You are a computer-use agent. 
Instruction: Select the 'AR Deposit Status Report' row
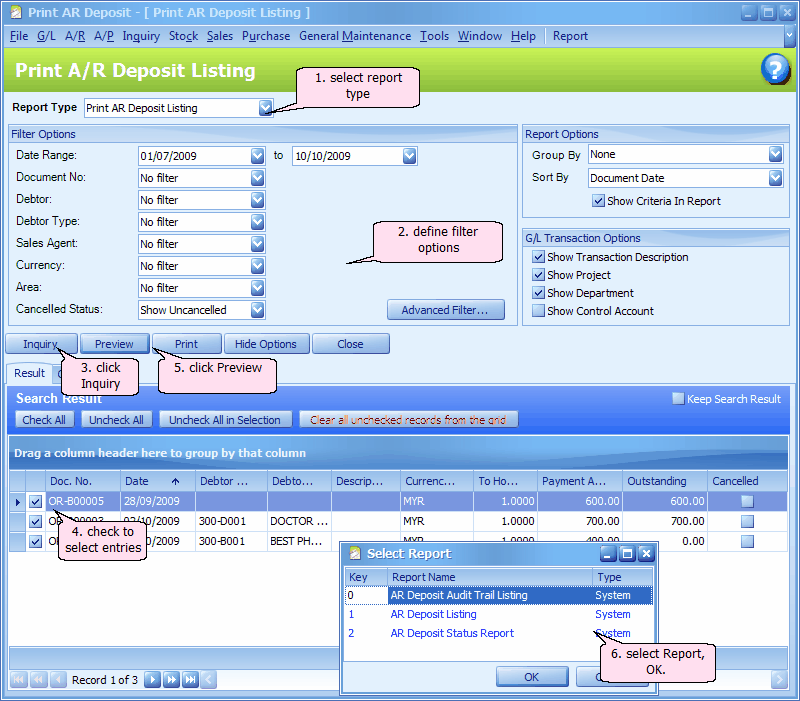pyautogui.click(x=498, y=633)
